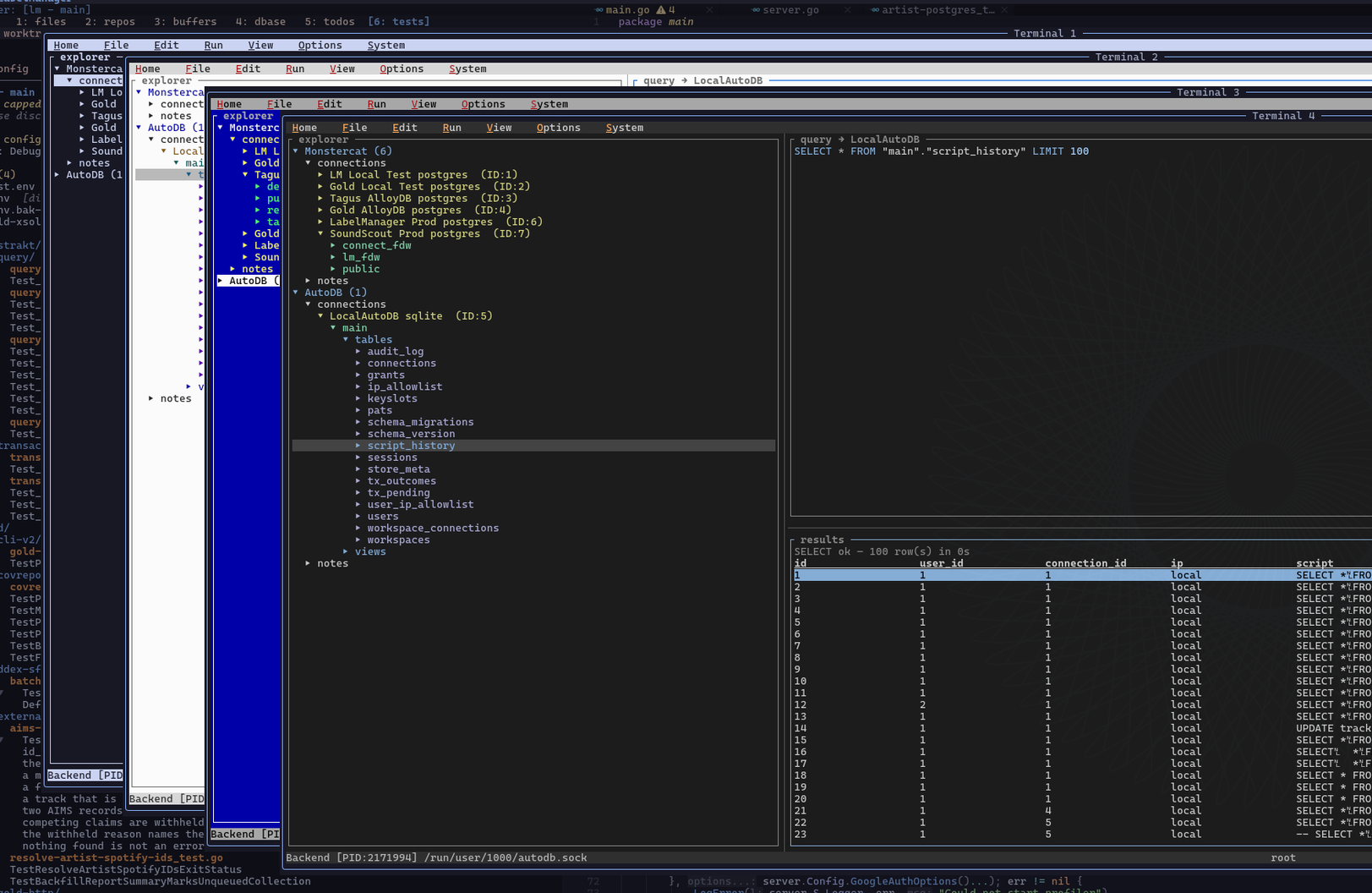
Task: Switch to the '4: dbase' tab
Action: 260,22
